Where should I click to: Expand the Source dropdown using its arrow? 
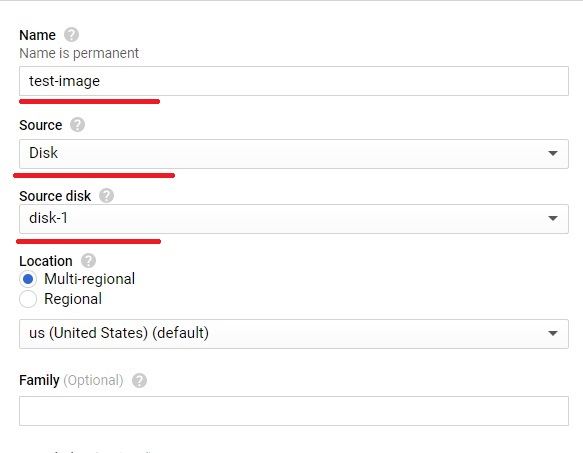[x=553, y=153]
